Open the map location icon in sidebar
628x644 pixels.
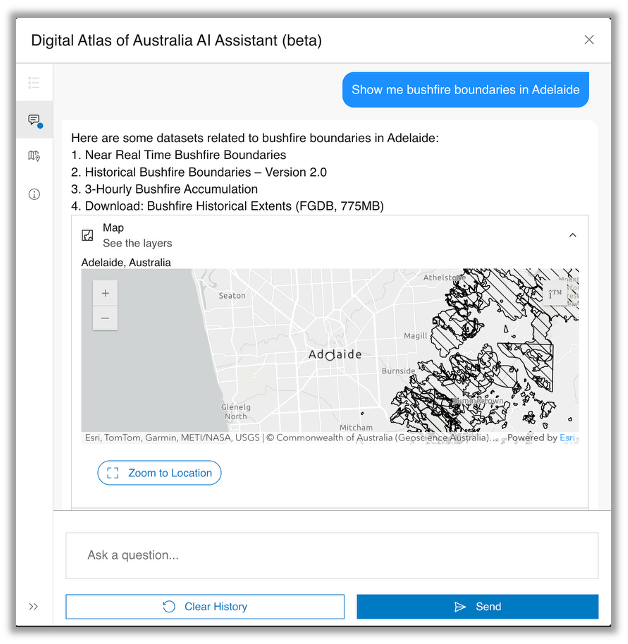click(x=34, y=157)
